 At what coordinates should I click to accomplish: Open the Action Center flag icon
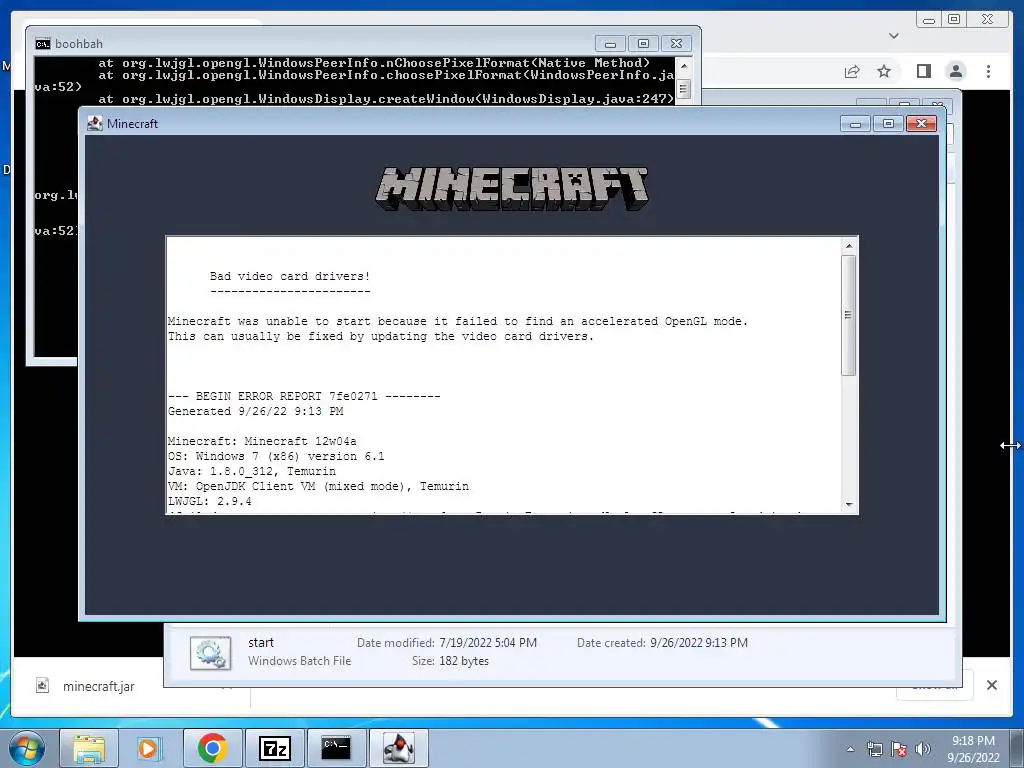click(x=899, y=749)
